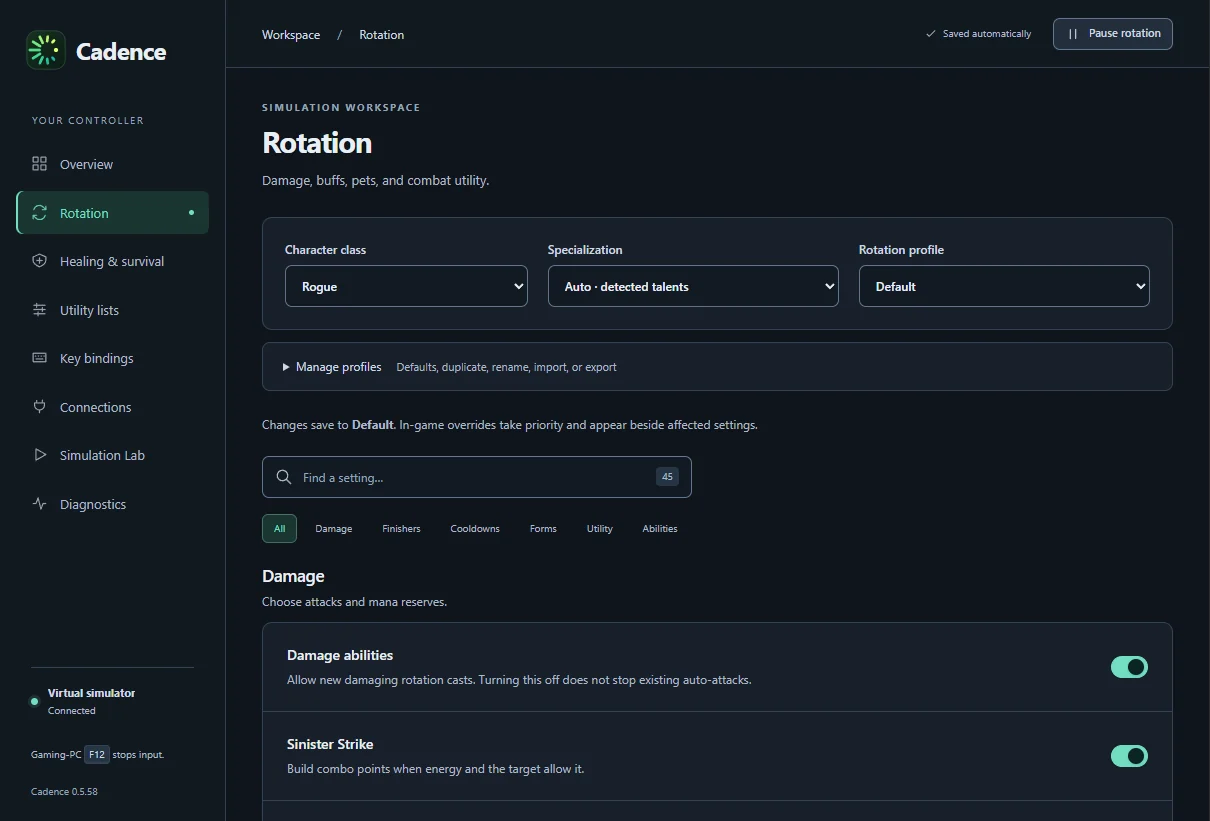The image size is (1210, 821).
Task: Click the Simulation Lab play icon
Action: 40,455
